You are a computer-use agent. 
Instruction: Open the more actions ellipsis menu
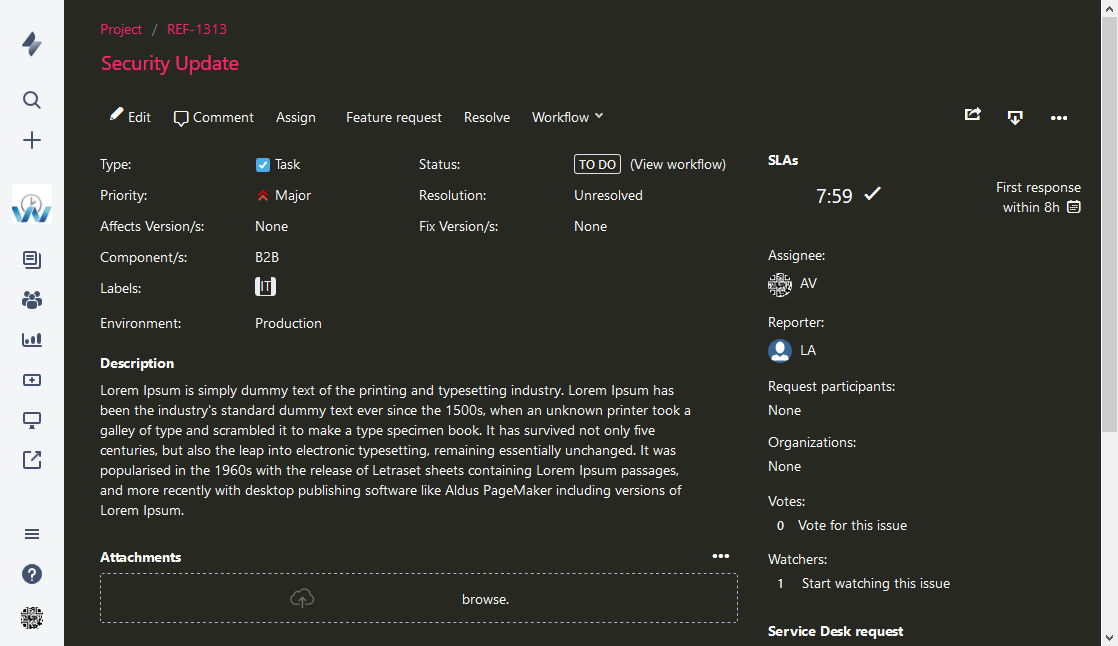tap(1059, 118)
